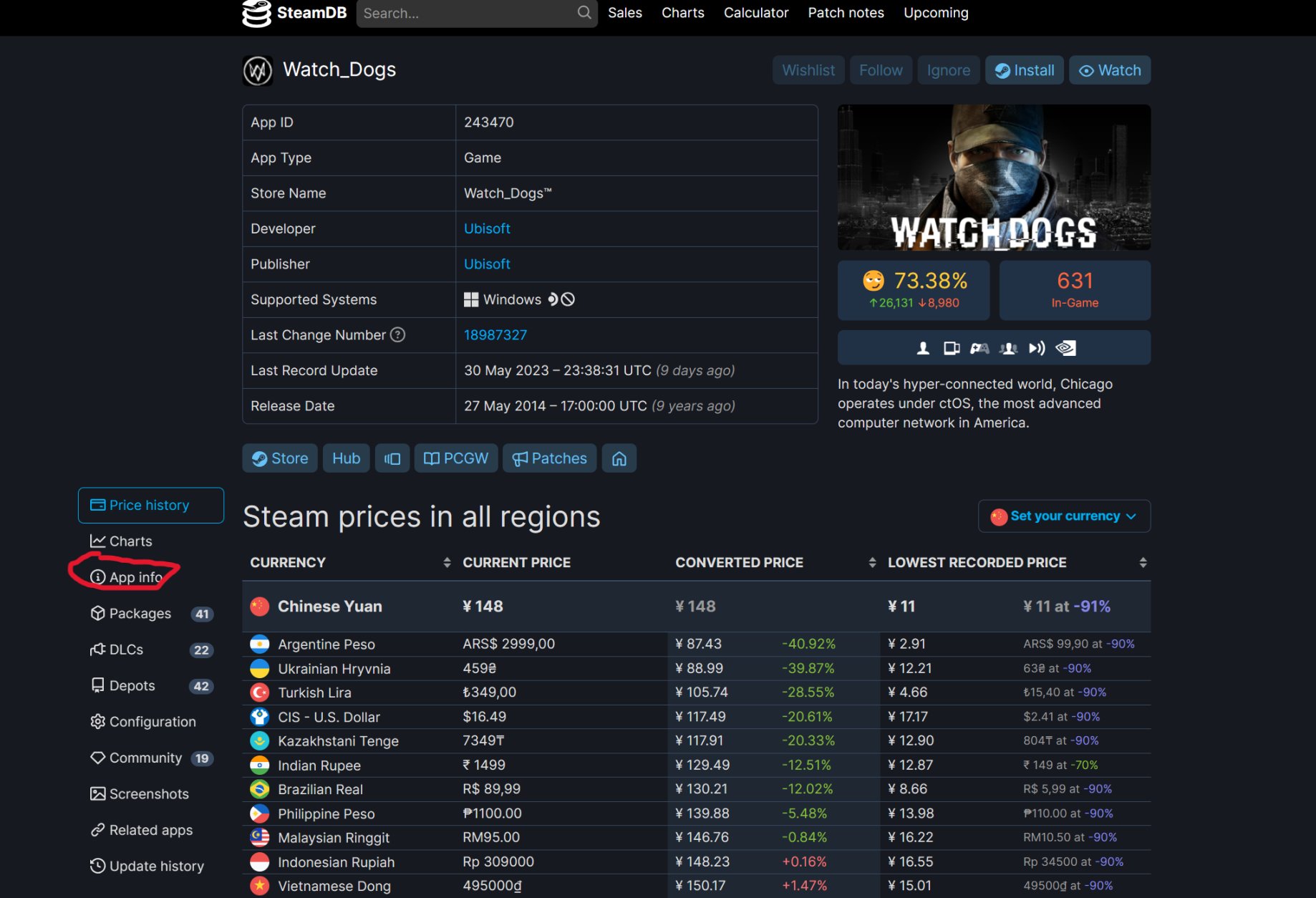Click the Ubisoft publisher link

click(487, 264)
